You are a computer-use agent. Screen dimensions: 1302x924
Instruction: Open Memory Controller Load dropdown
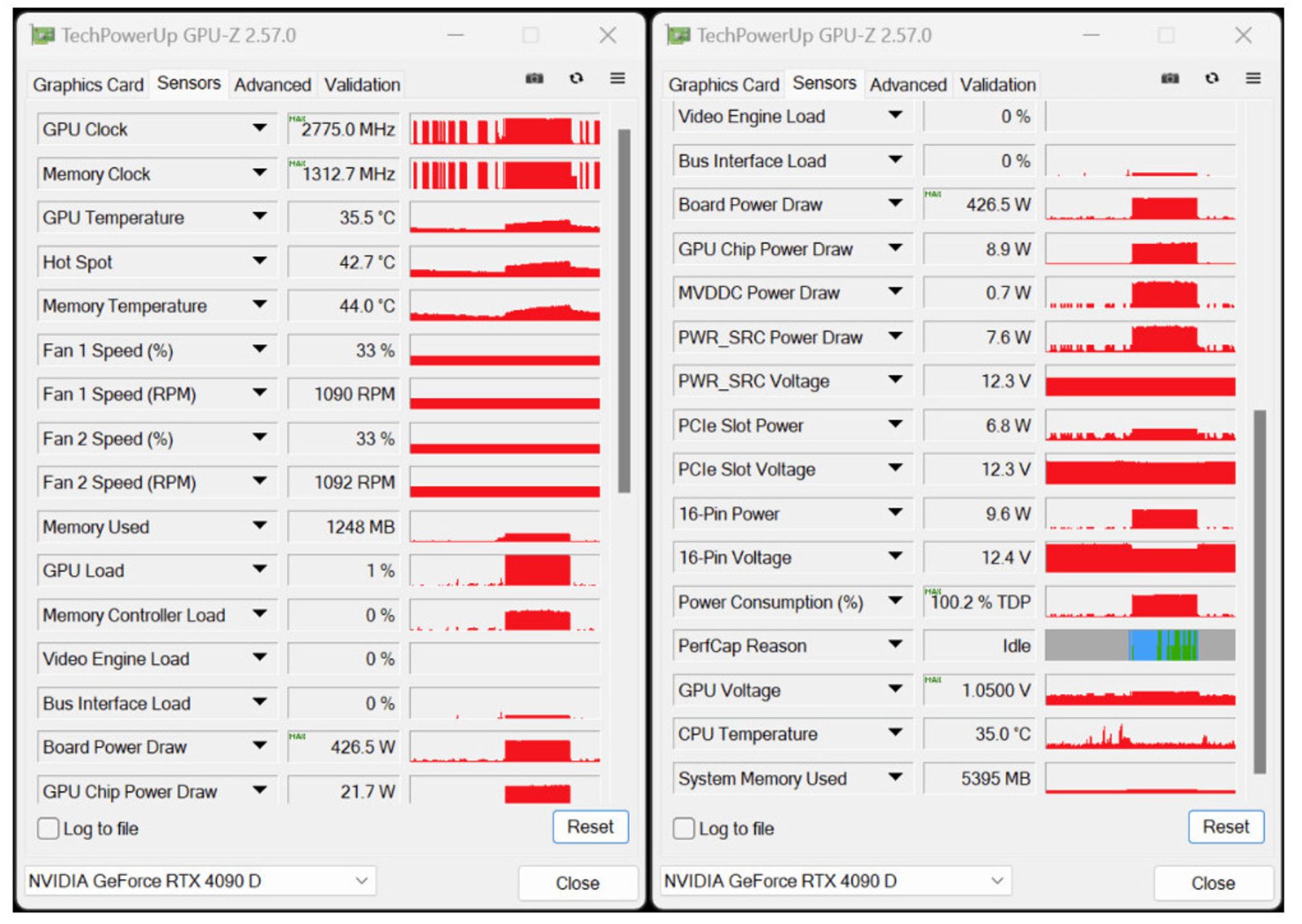(260, 614)
